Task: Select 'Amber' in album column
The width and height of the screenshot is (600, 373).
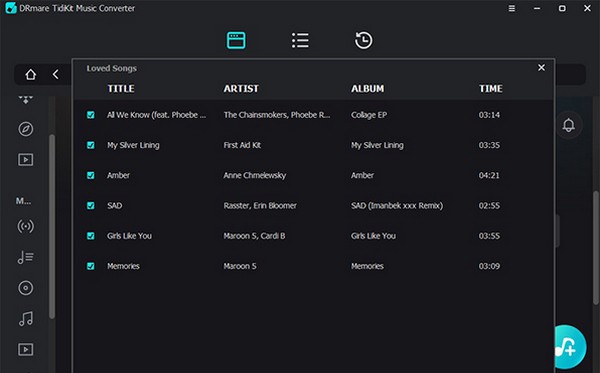Action: point(362,175)
